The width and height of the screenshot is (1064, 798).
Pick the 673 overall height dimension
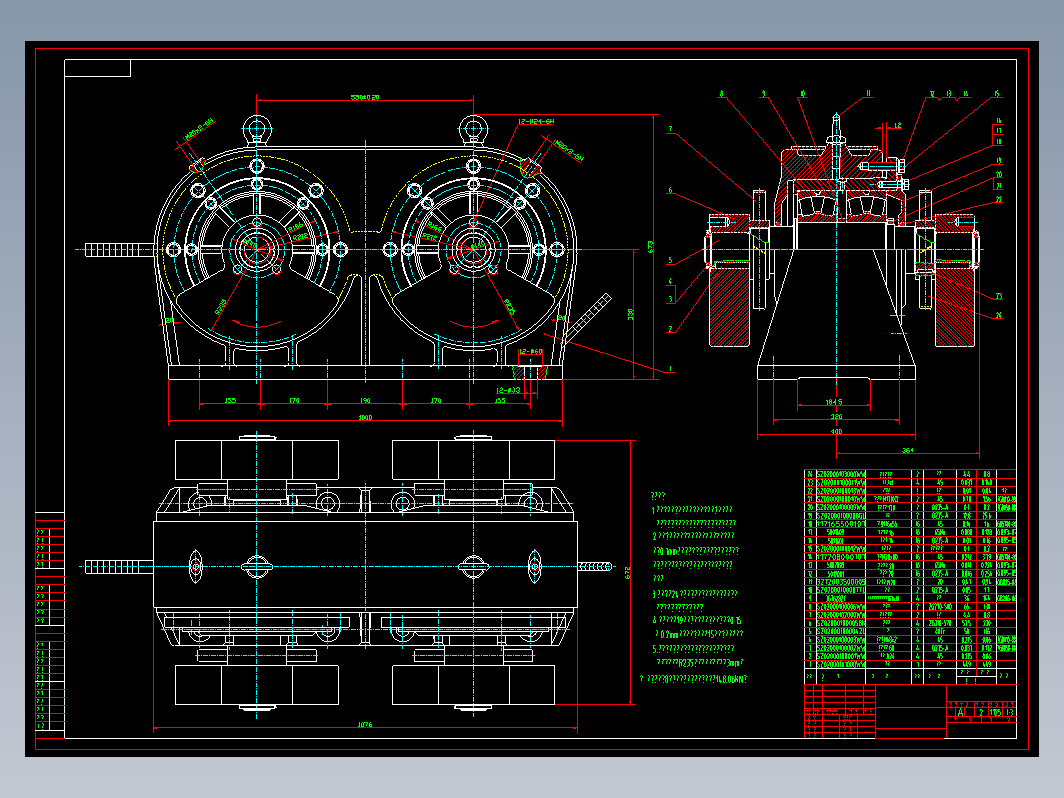tap(652, 244)
